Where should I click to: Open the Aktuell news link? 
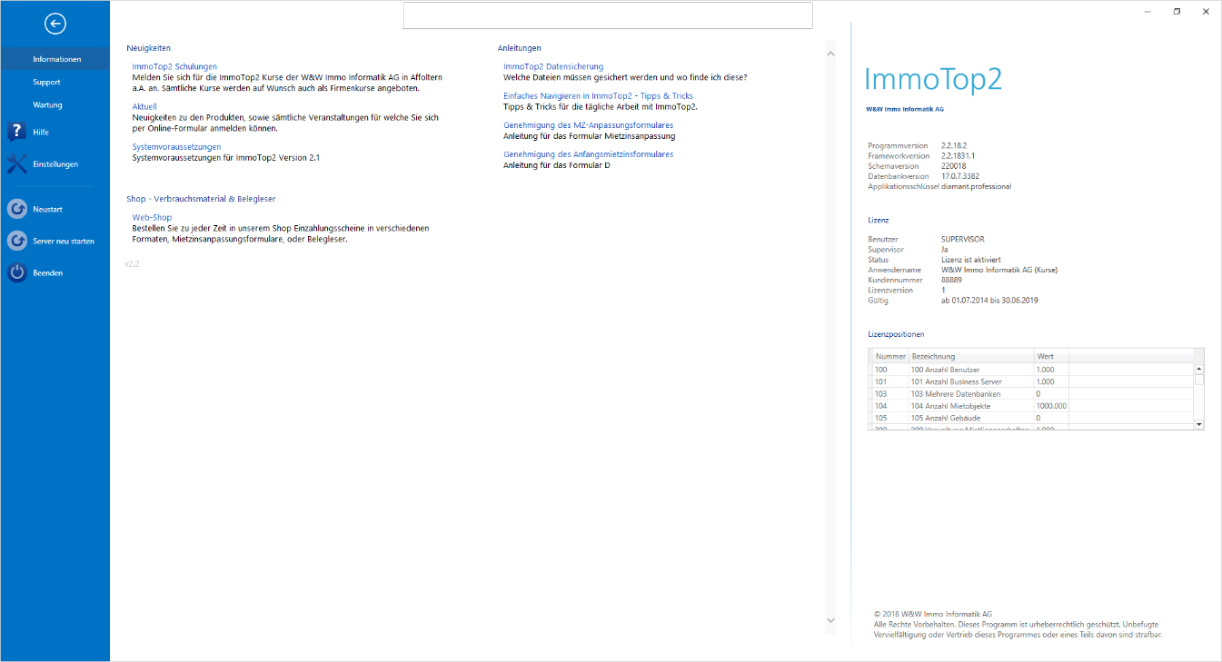(x=144, y=106)
